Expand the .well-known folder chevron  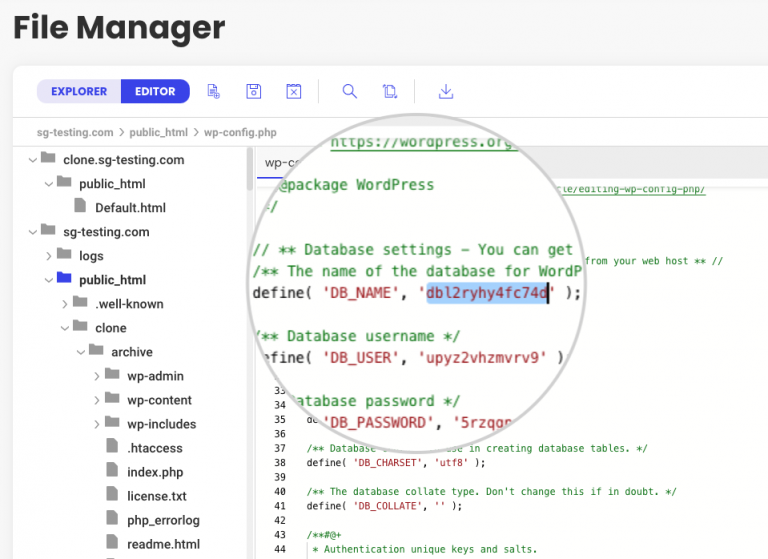click(65, 304)
